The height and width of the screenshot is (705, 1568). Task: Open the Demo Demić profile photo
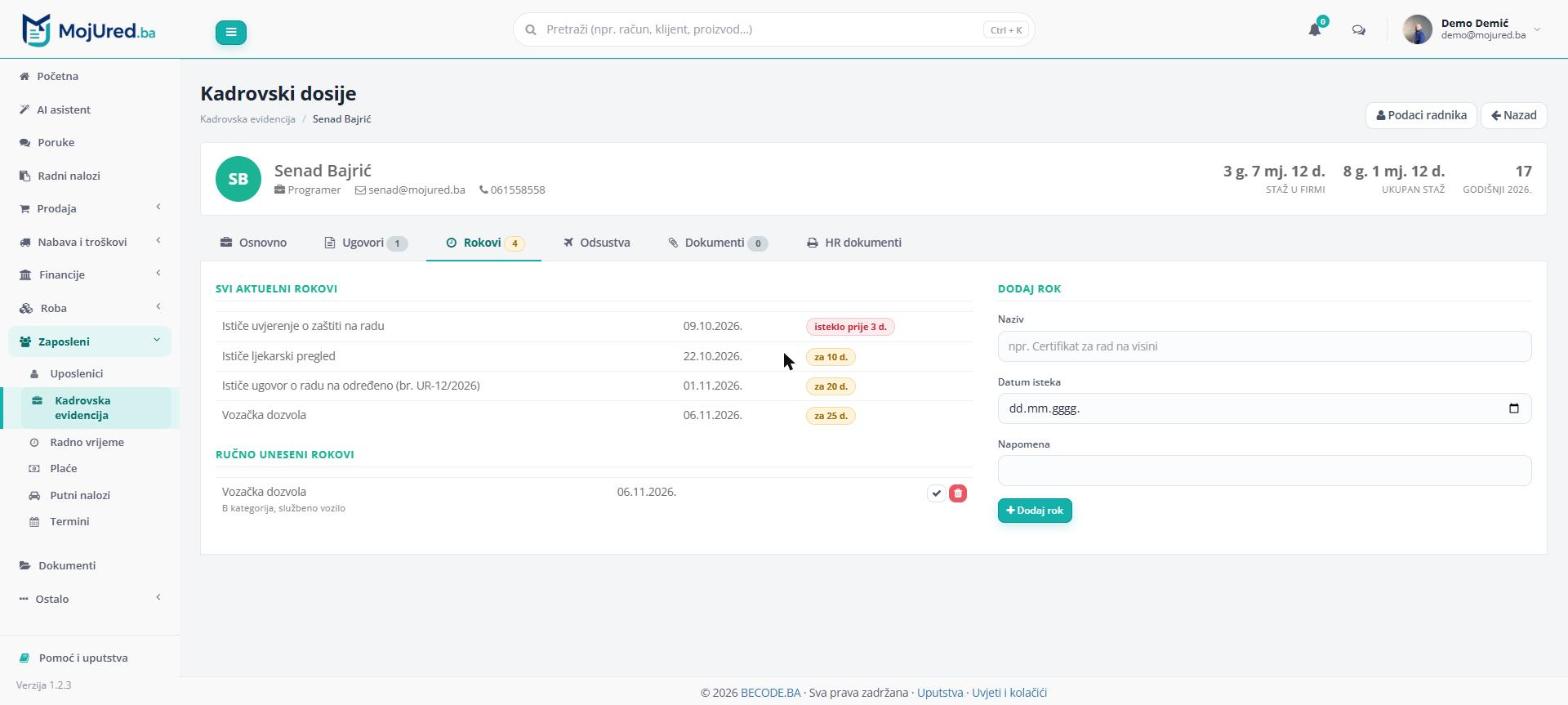[1417, 30]
